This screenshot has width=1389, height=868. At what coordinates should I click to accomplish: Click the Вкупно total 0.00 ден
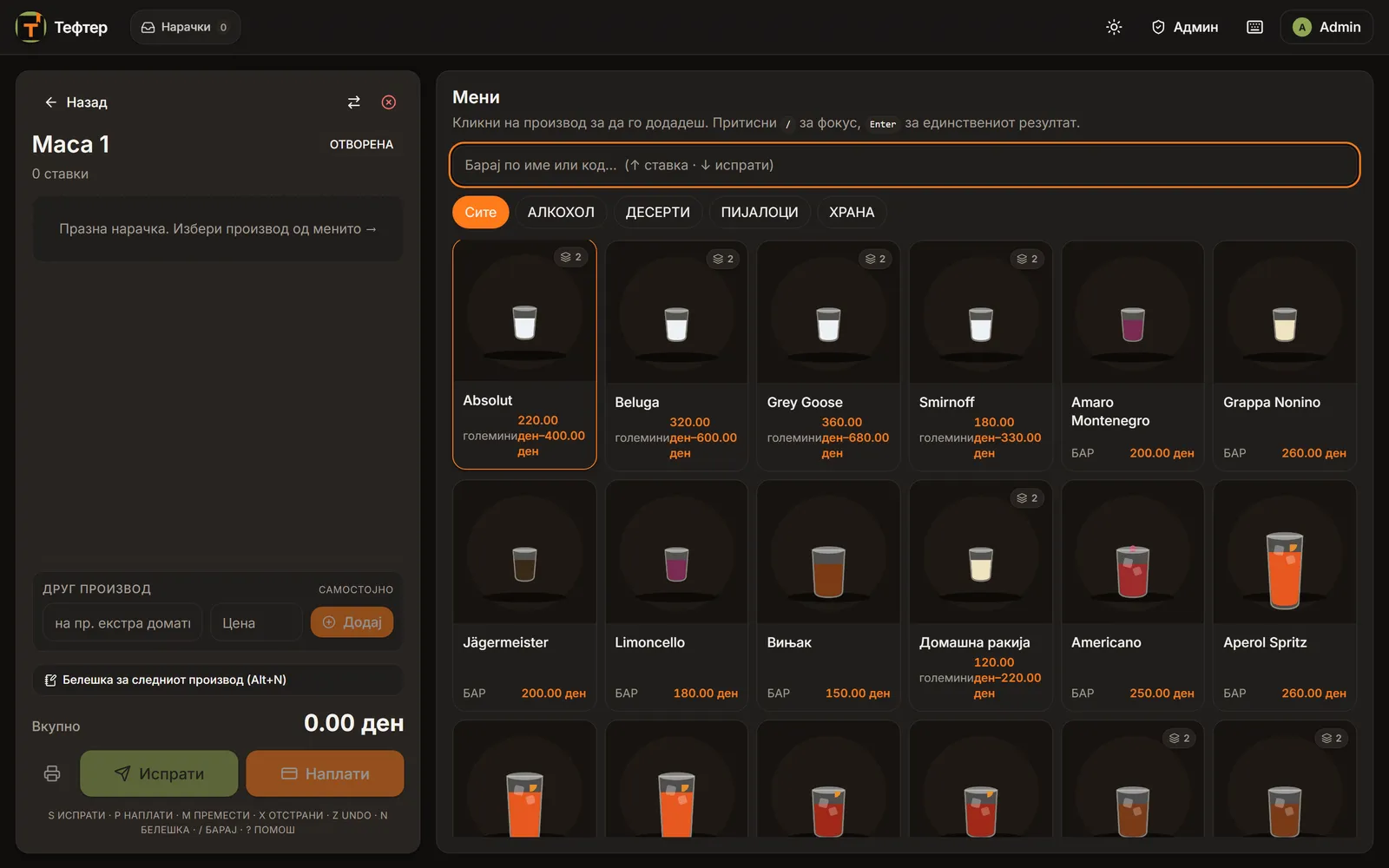tap(353, 723)
